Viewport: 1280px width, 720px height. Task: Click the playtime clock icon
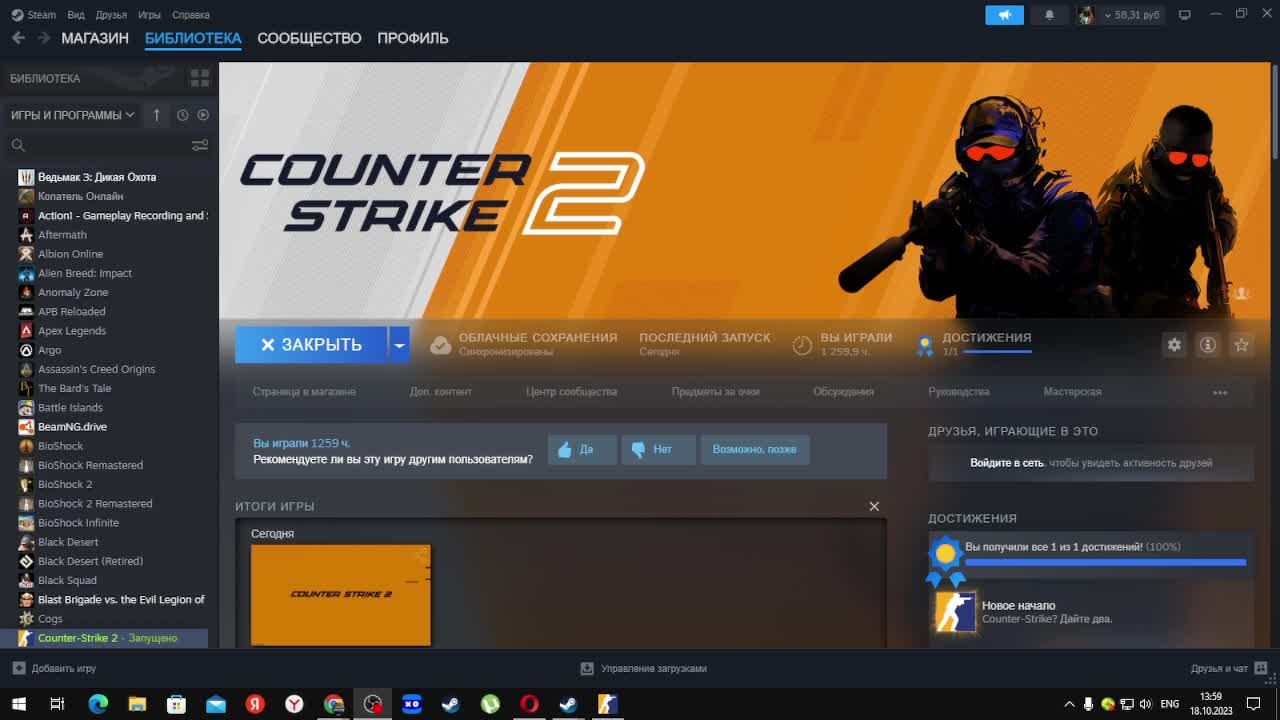click(x=802, y=345)
